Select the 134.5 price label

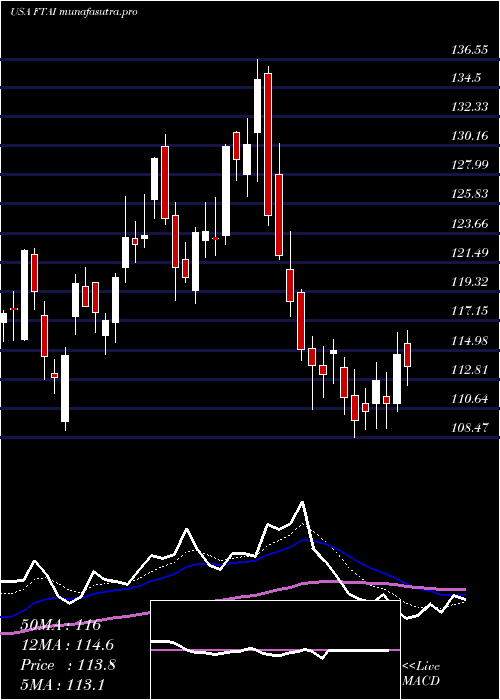click(466, 78)
